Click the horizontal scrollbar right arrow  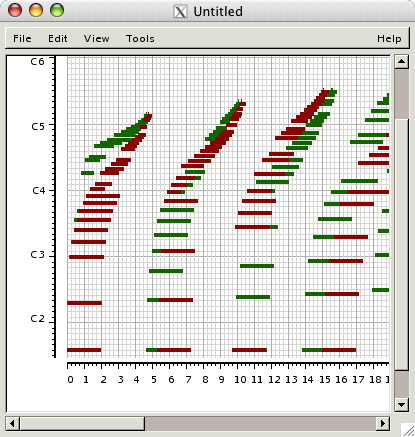(x=383, y=424)
